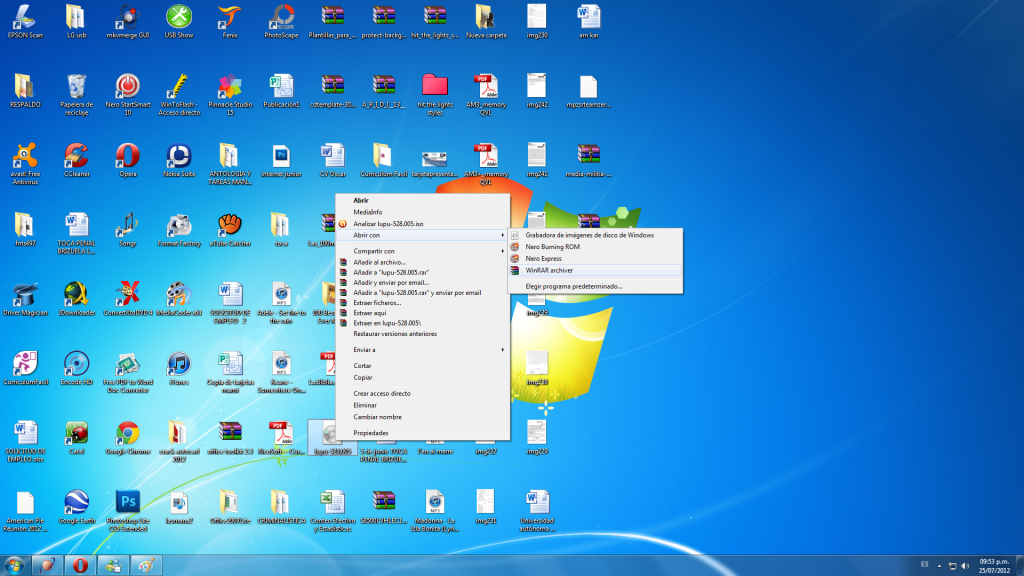Launch the Opera desktop shortcut
This screenshot has width=1024, height=576.
click(x=128, y=160)
